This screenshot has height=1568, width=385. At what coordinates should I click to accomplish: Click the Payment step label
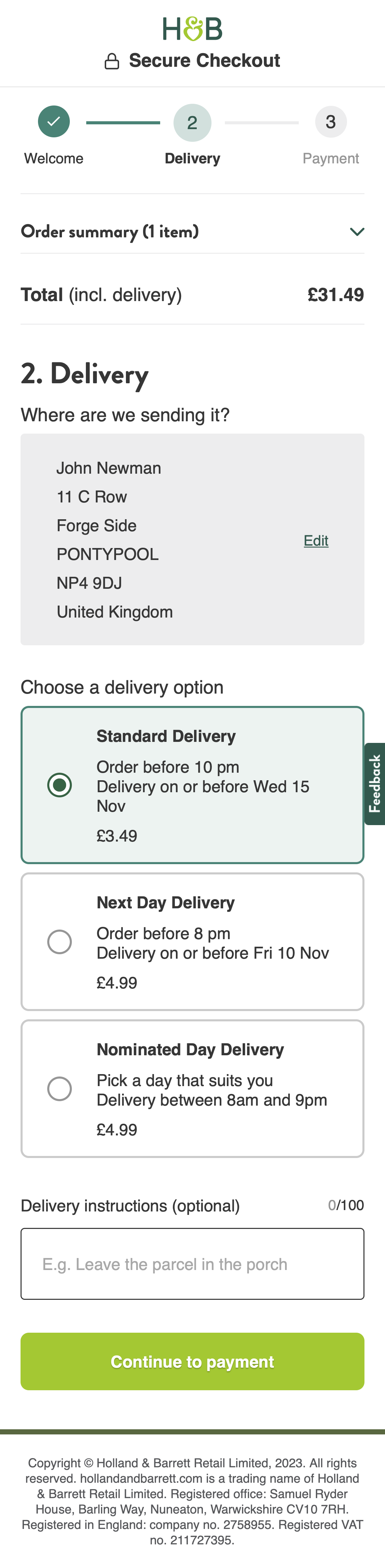click(x=330, y=158)
